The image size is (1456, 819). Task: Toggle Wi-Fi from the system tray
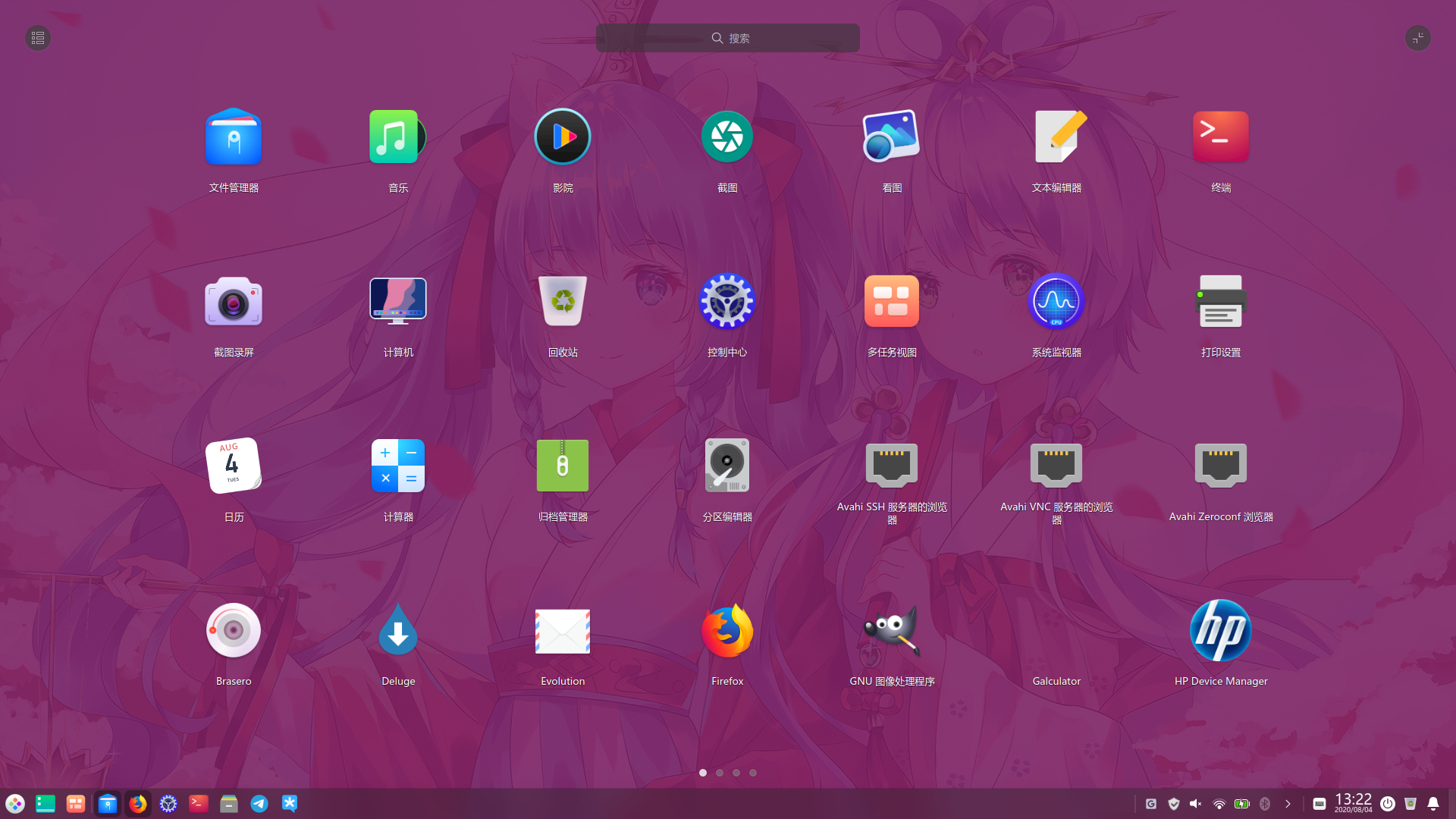1219,804
